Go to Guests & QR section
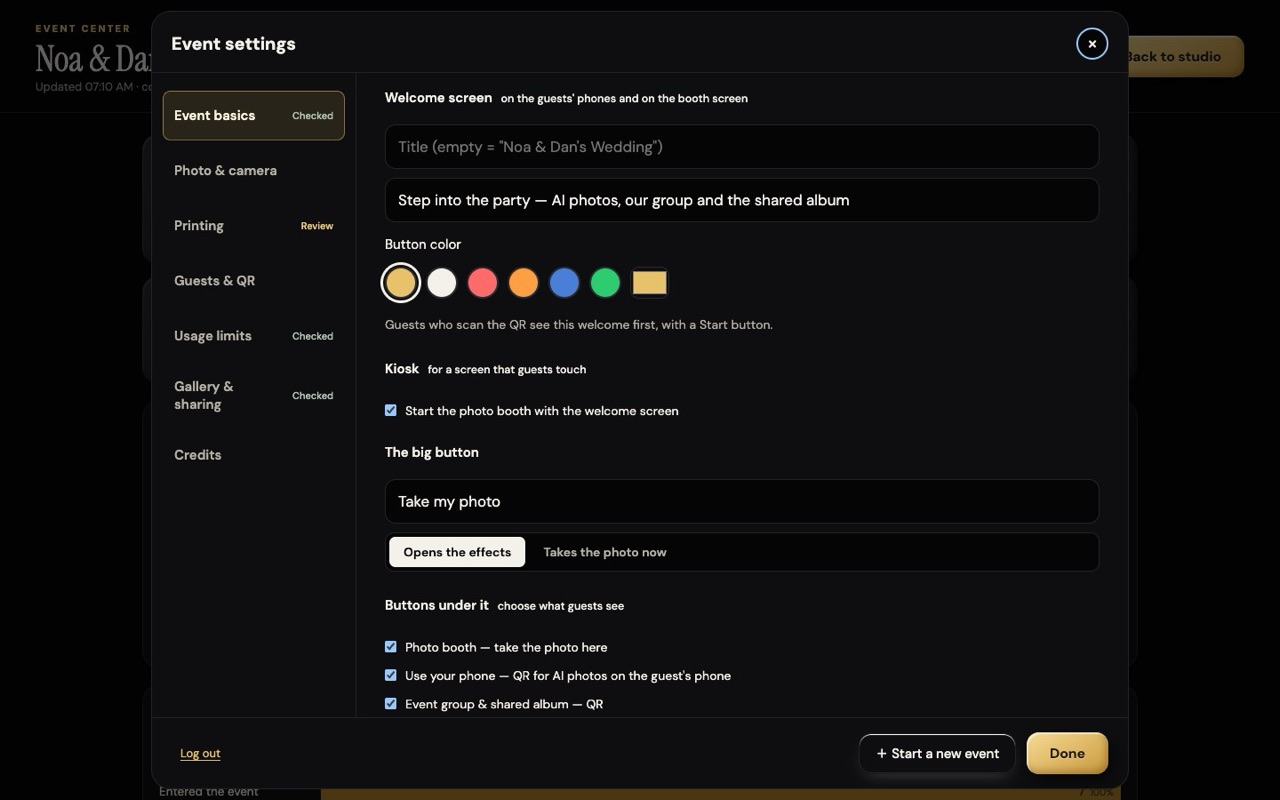This screenshot has width=1280, height=800. (254, 281)
